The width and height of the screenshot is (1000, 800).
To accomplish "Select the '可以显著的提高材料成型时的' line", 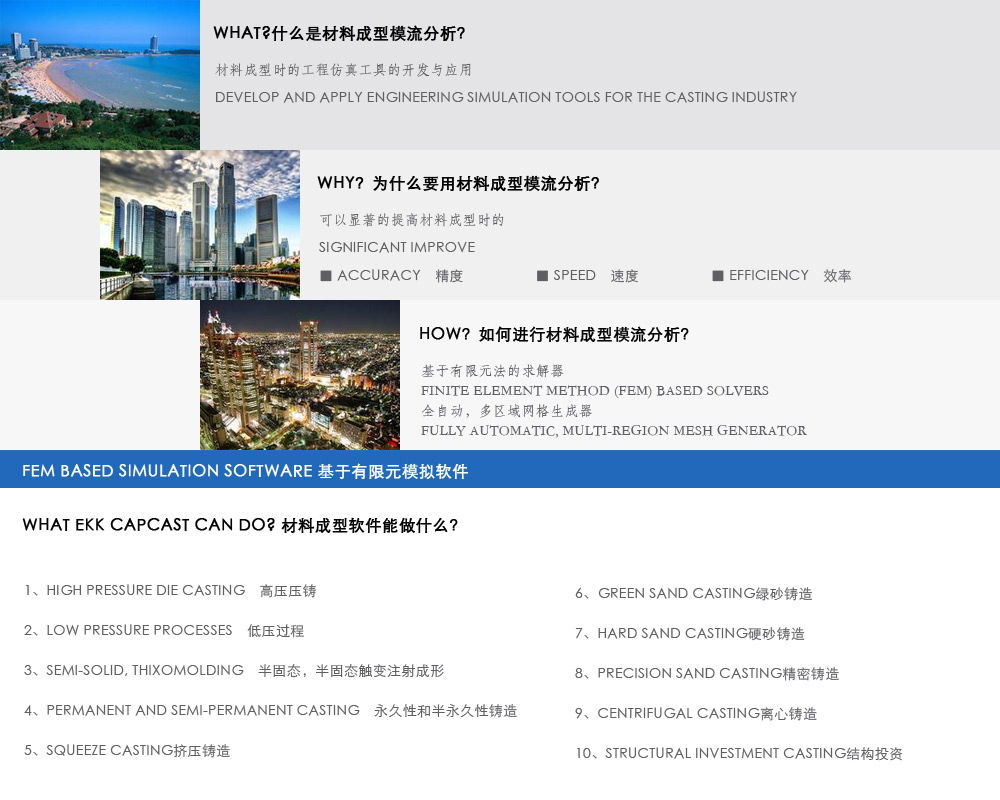I will (412, 220).
